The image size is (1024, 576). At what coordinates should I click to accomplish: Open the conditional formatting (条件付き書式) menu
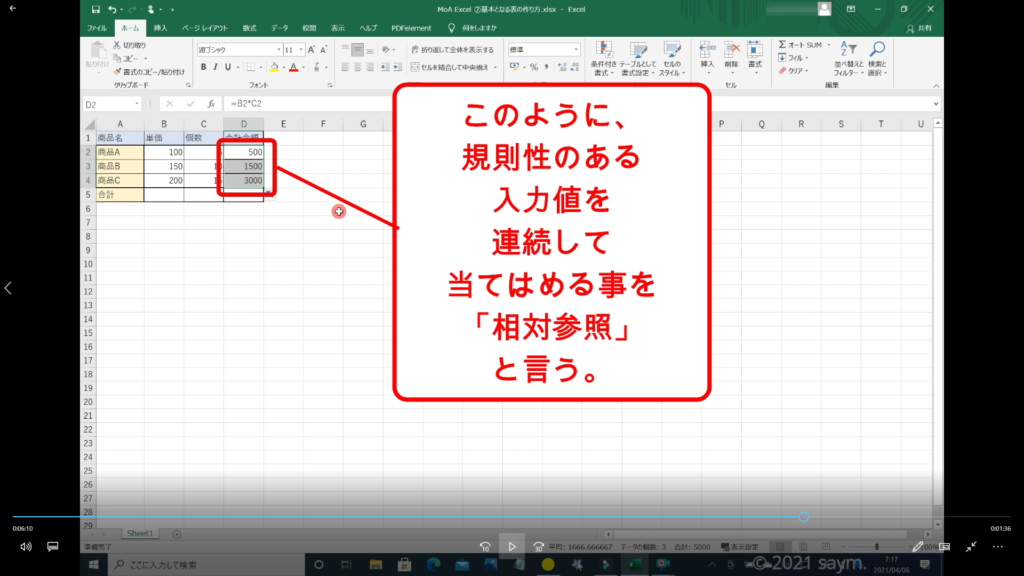pyautogui.click(x=602, y=58)
